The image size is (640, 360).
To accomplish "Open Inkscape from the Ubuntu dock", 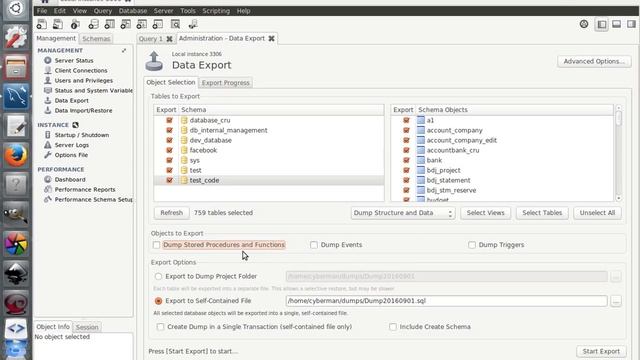I will point(16,273).
